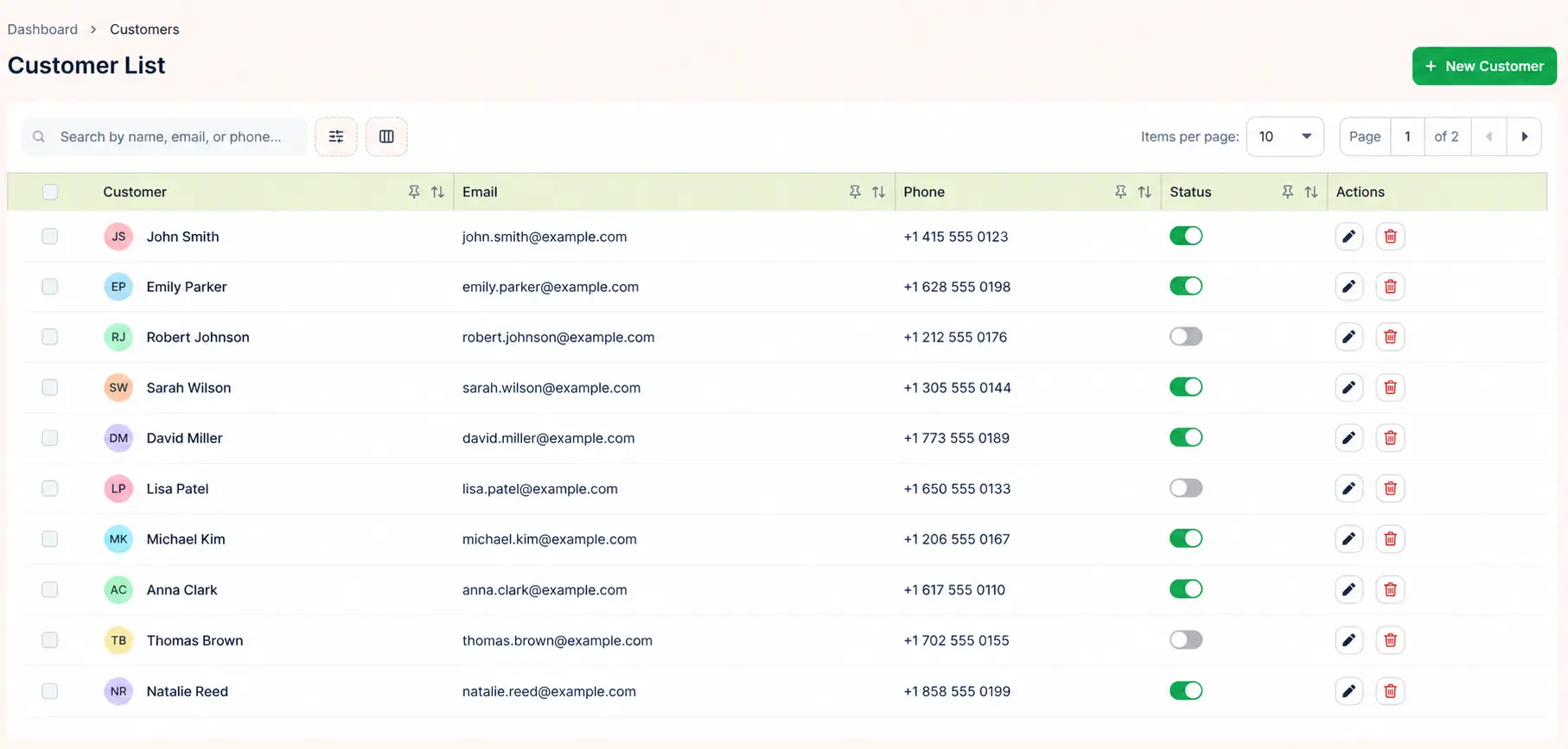Edit Anna Clark's record

[1348, 590]
